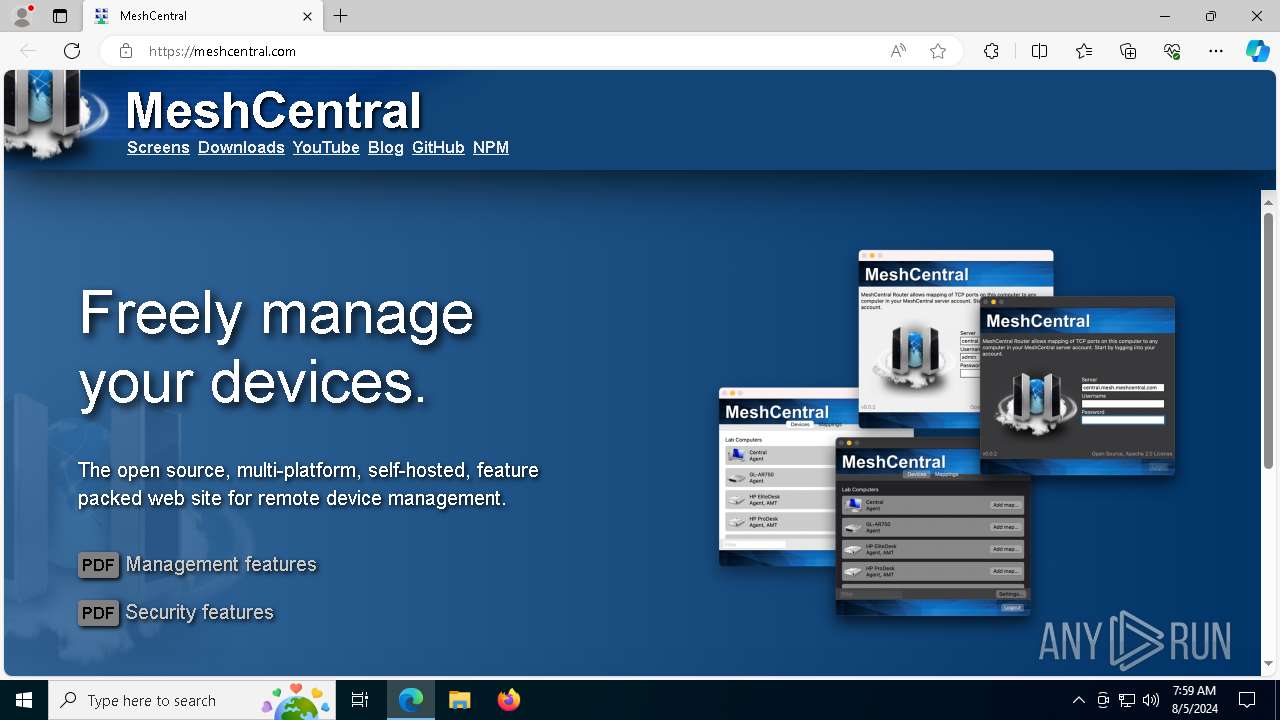The image size is (1280, 720).
Task: Activate the Read aloud icon
Action: click(x=898, y=51)
